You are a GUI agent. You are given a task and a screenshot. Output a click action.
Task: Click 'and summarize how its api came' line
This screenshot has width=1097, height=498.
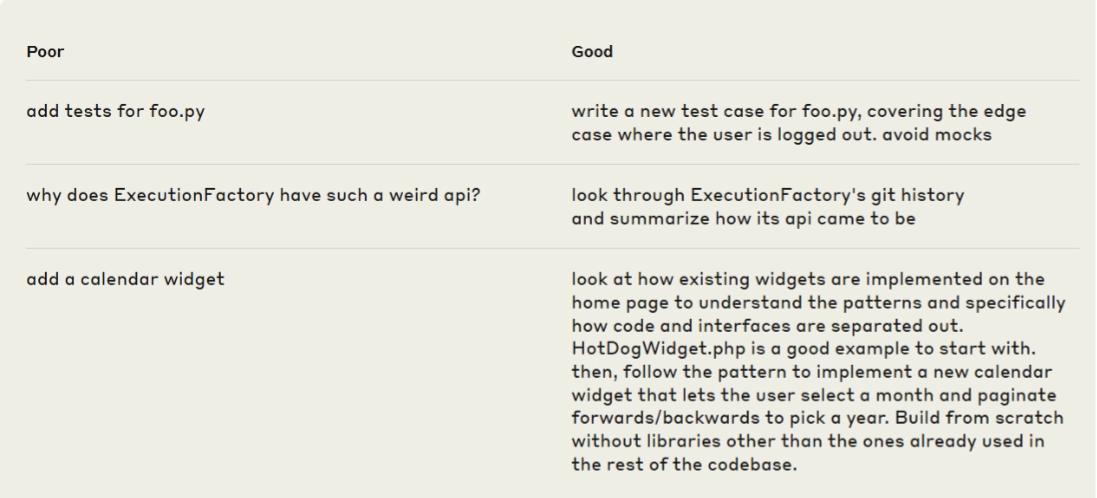click(x=743, y=218)
